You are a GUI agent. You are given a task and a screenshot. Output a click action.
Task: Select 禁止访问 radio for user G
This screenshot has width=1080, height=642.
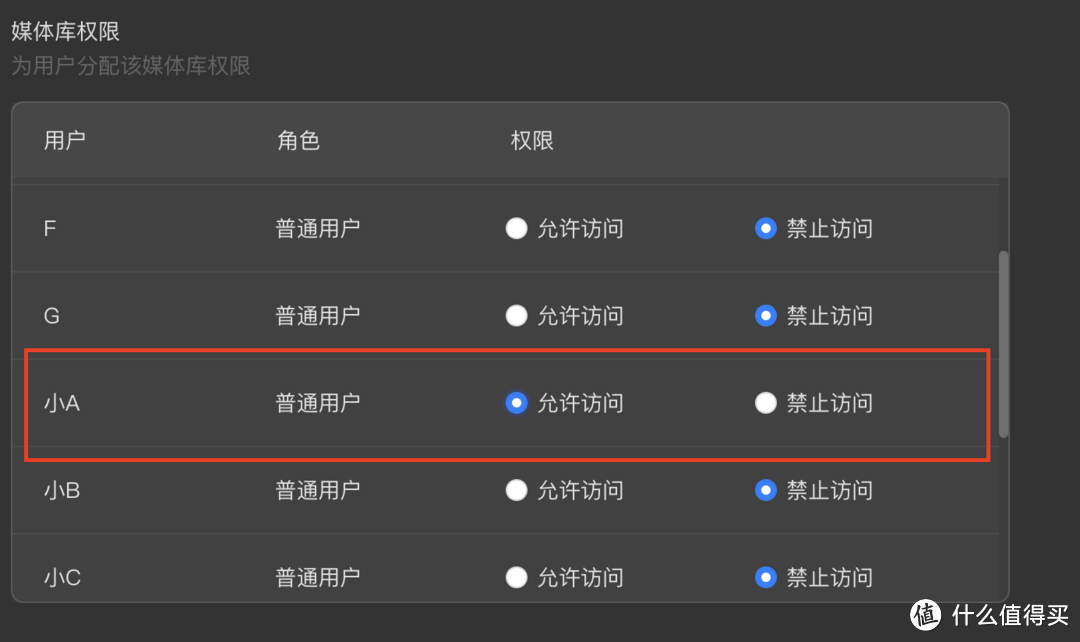(765, 315)
